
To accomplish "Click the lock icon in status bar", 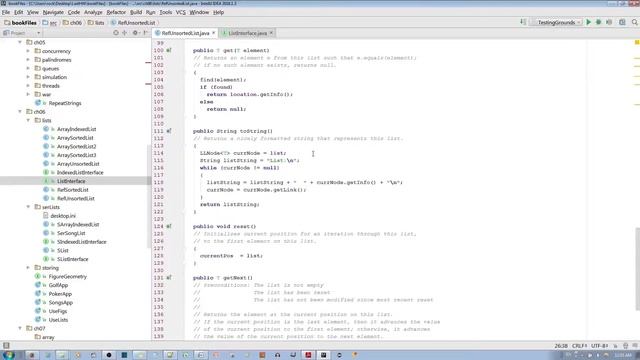I will point(615,346).
